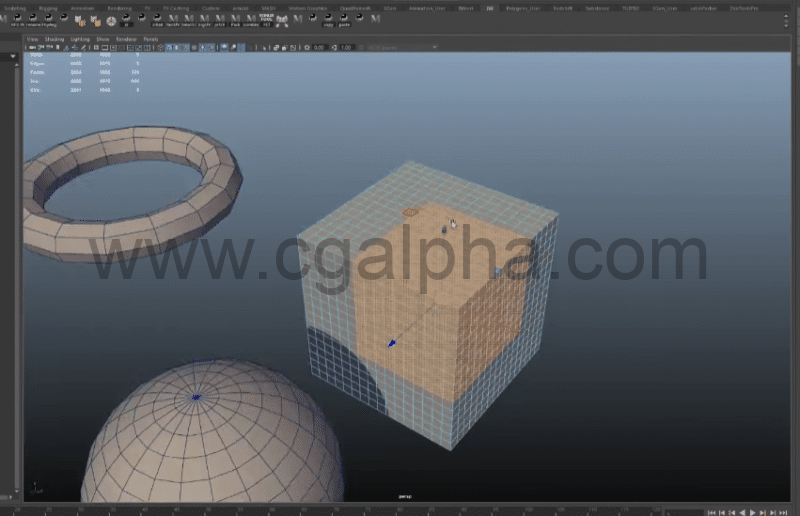This screenshot has height=516, width=800.
Task: Open the Shading panel menu
Action: pos(52,39)
